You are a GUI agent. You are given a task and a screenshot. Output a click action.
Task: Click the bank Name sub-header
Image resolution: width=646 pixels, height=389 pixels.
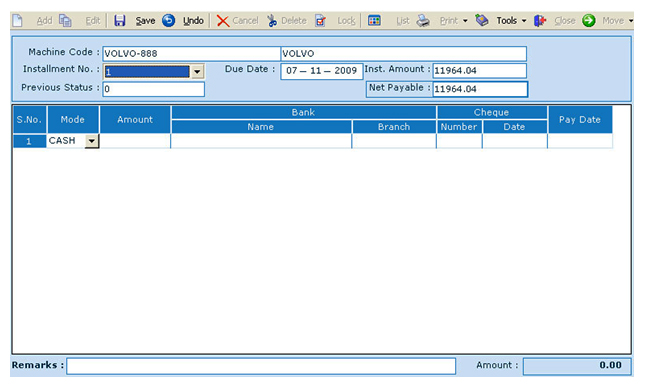point(261,127)
